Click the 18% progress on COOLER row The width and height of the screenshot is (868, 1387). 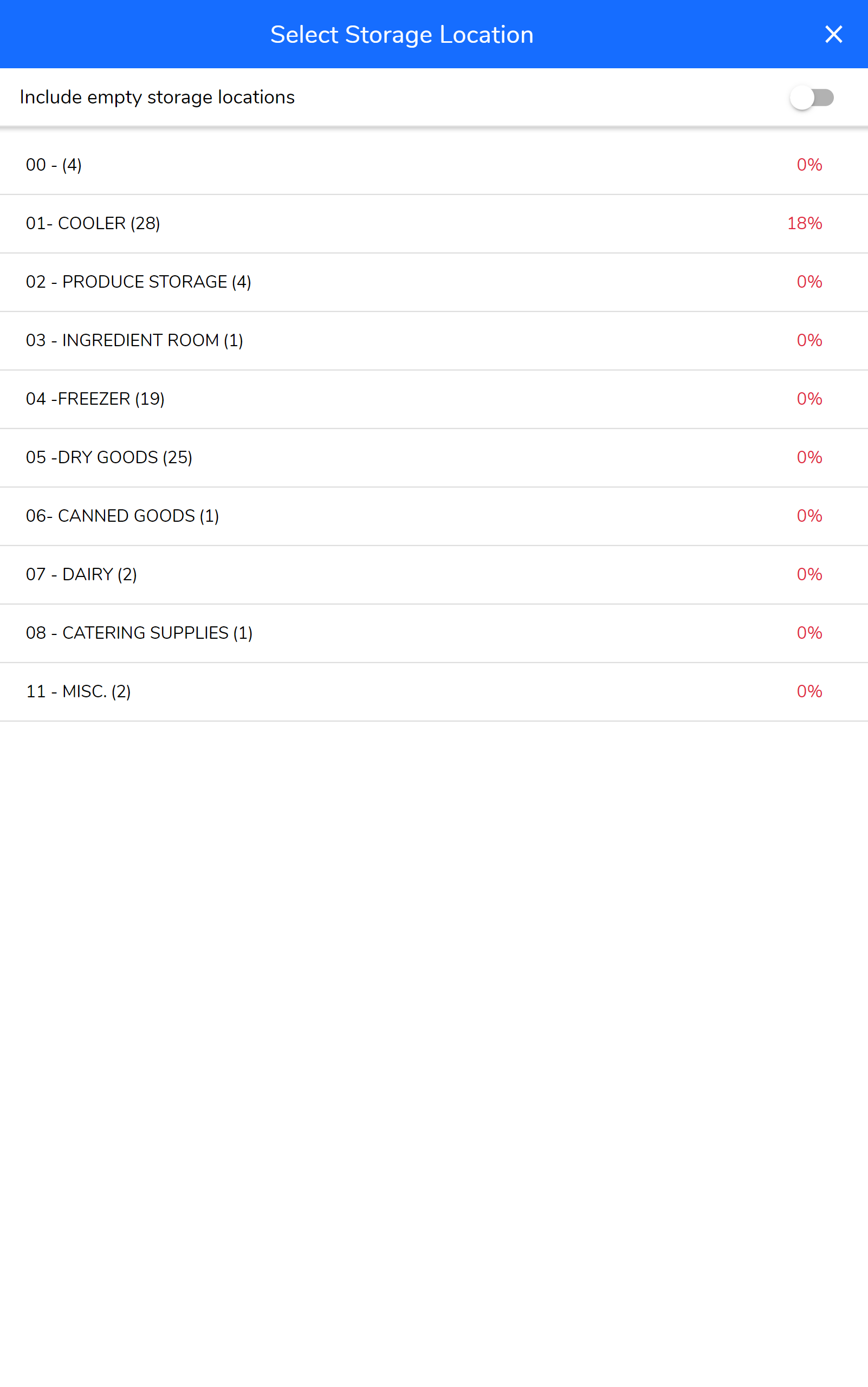804,223
